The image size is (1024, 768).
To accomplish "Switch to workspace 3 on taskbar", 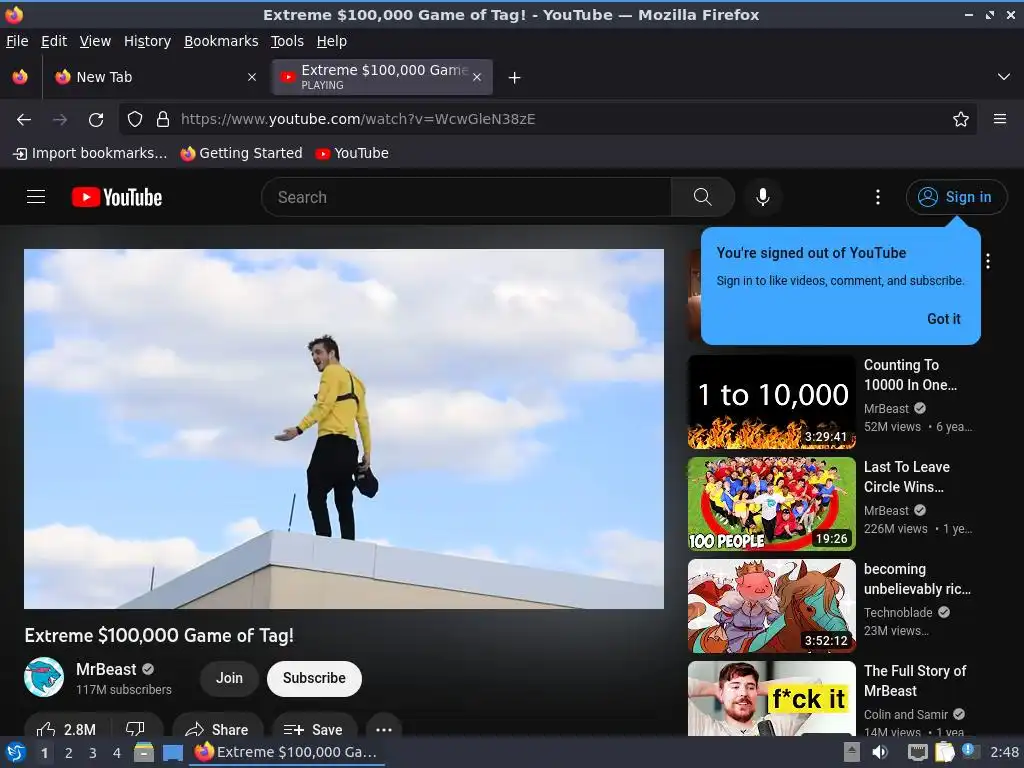I will click(93, 753).
